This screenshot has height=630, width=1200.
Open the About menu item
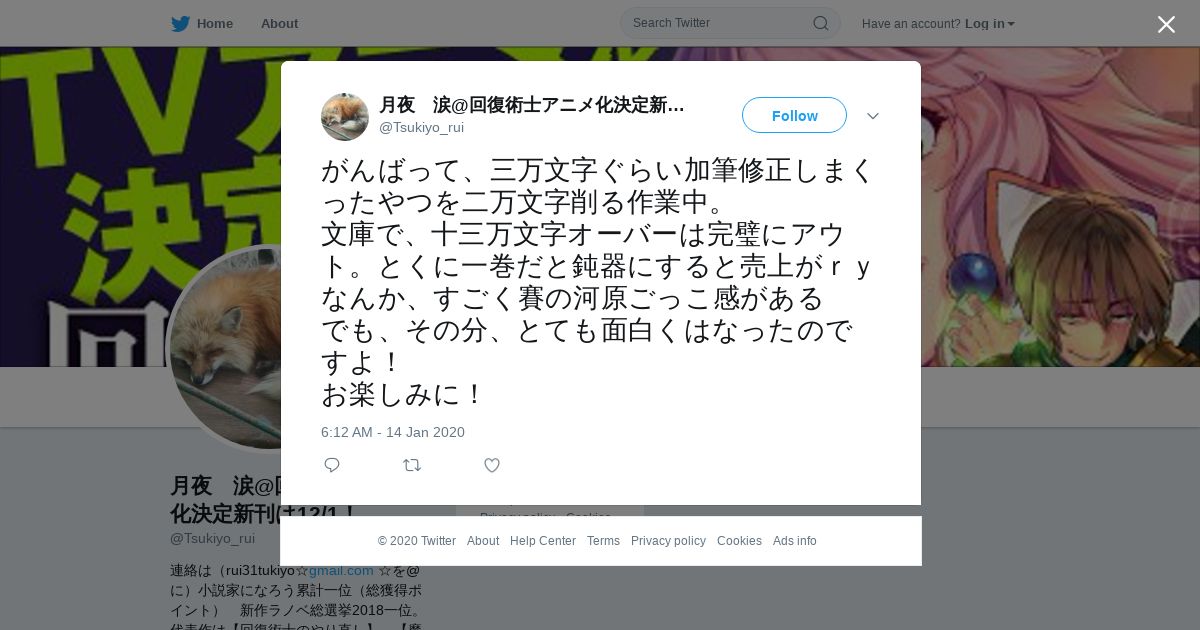279,23
